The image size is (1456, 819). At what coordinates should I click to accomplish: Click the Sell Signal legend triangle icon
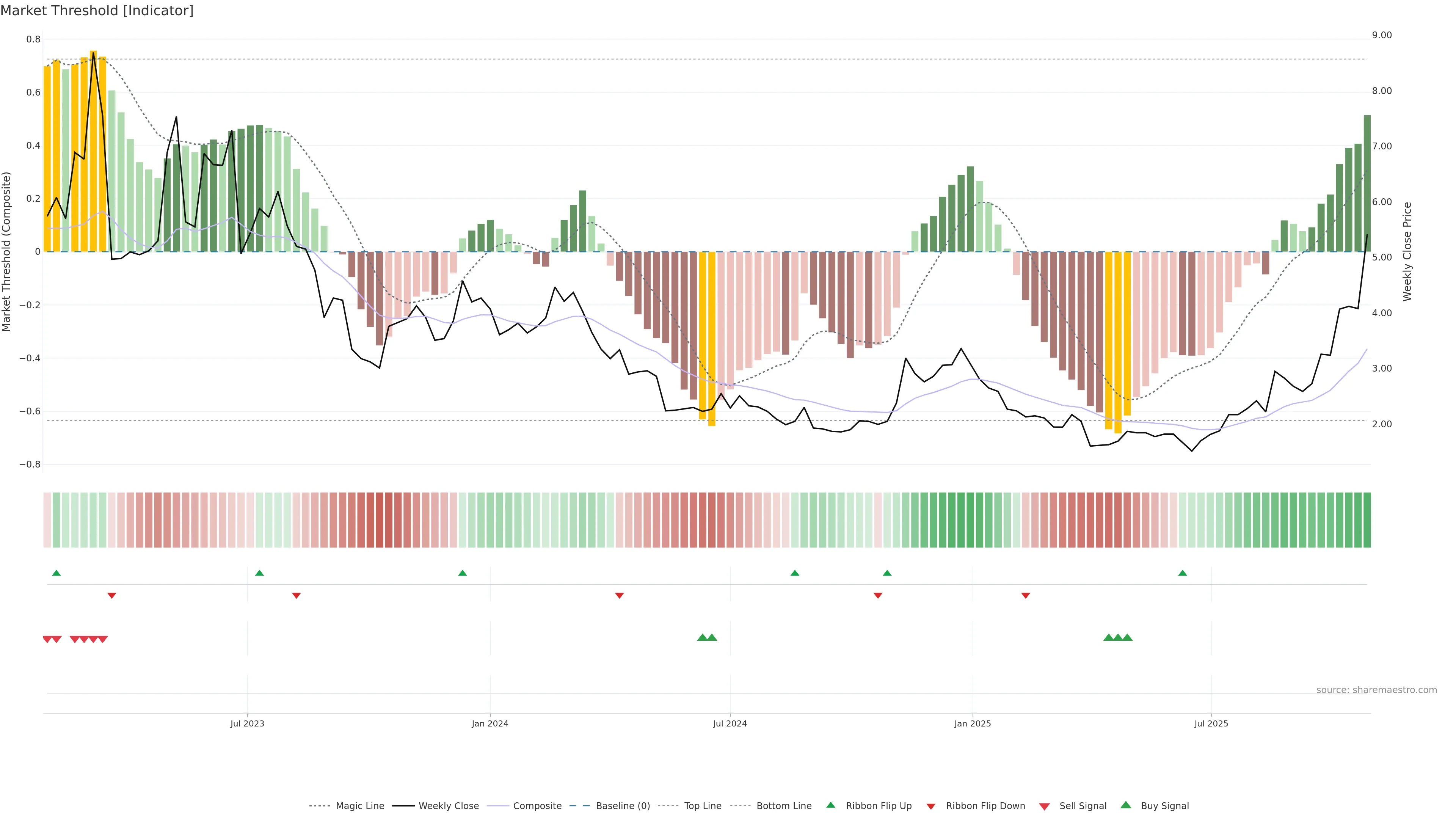tap(1044, 806)
